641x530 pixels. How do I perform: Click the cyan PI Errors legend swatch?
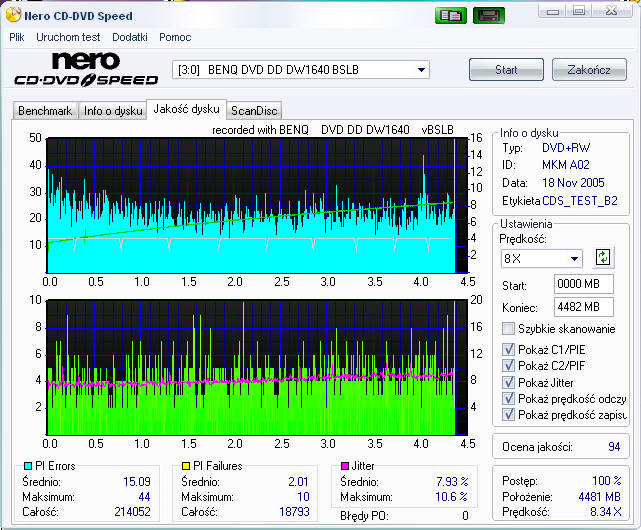click(x=28, y=466)
